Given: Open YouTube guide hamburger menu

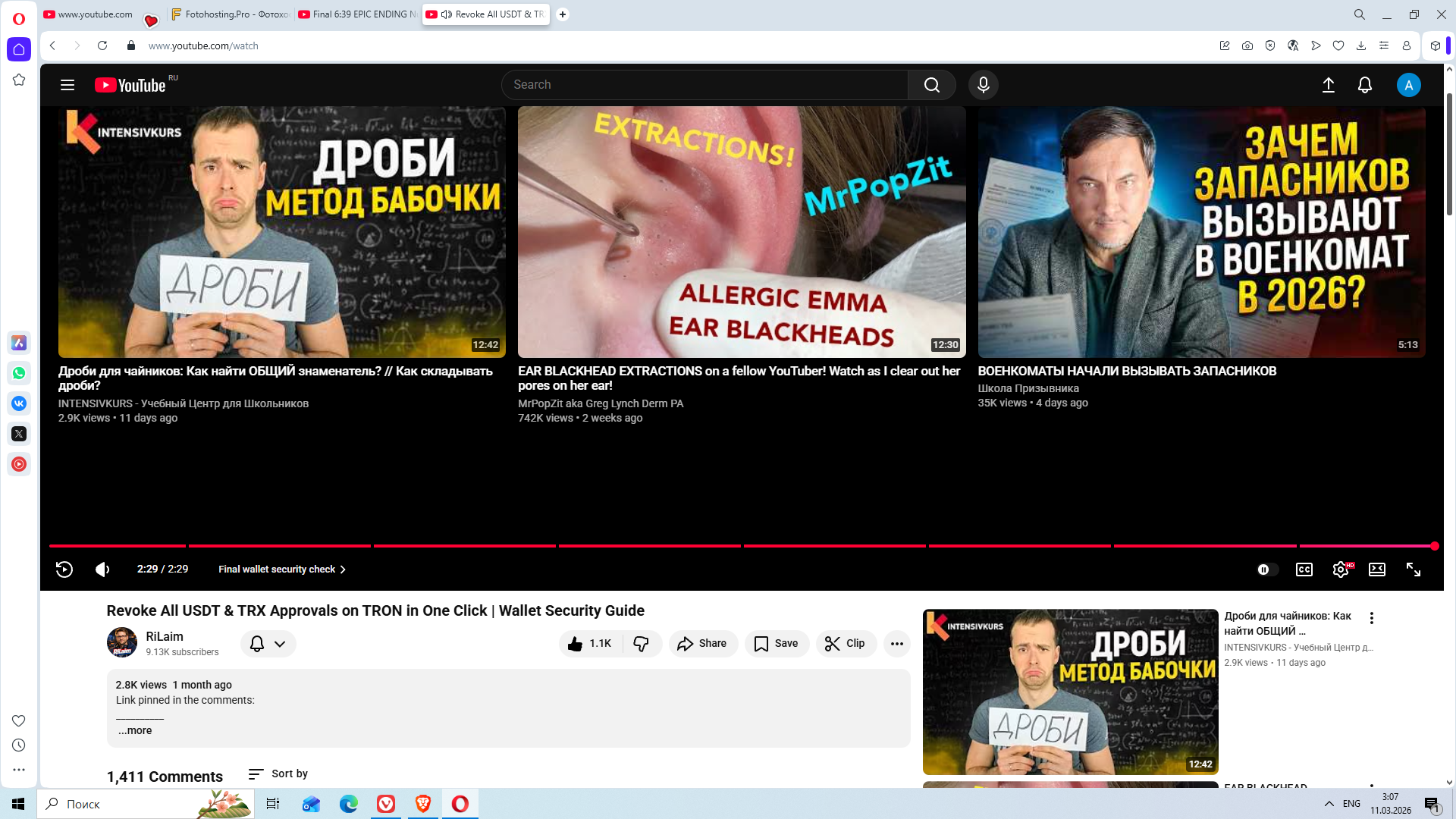Looking at the screenshot, I should click(x=67, y=85).
